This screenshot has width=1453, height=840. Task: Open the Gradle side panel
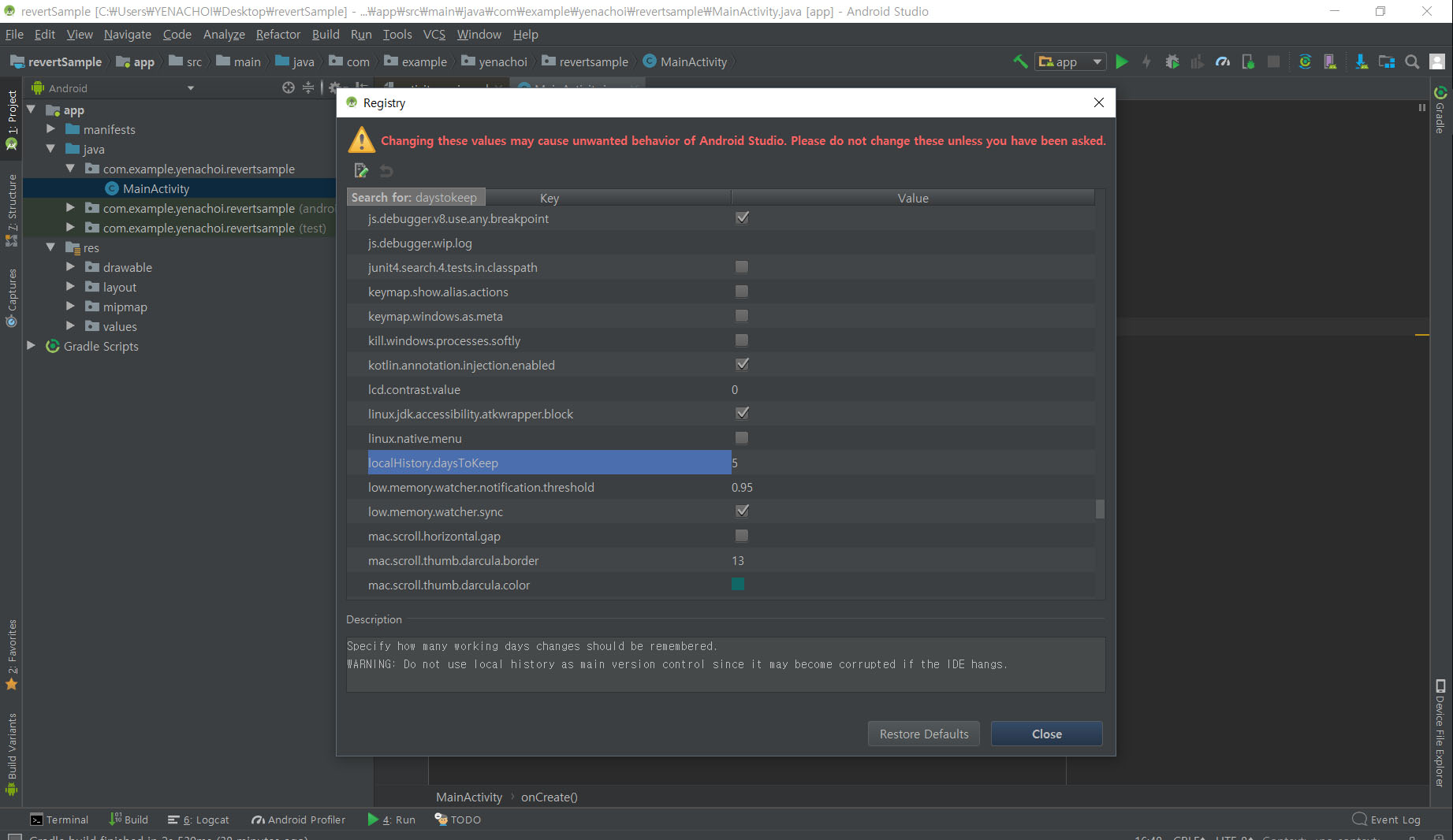(x=1440, y=110)
